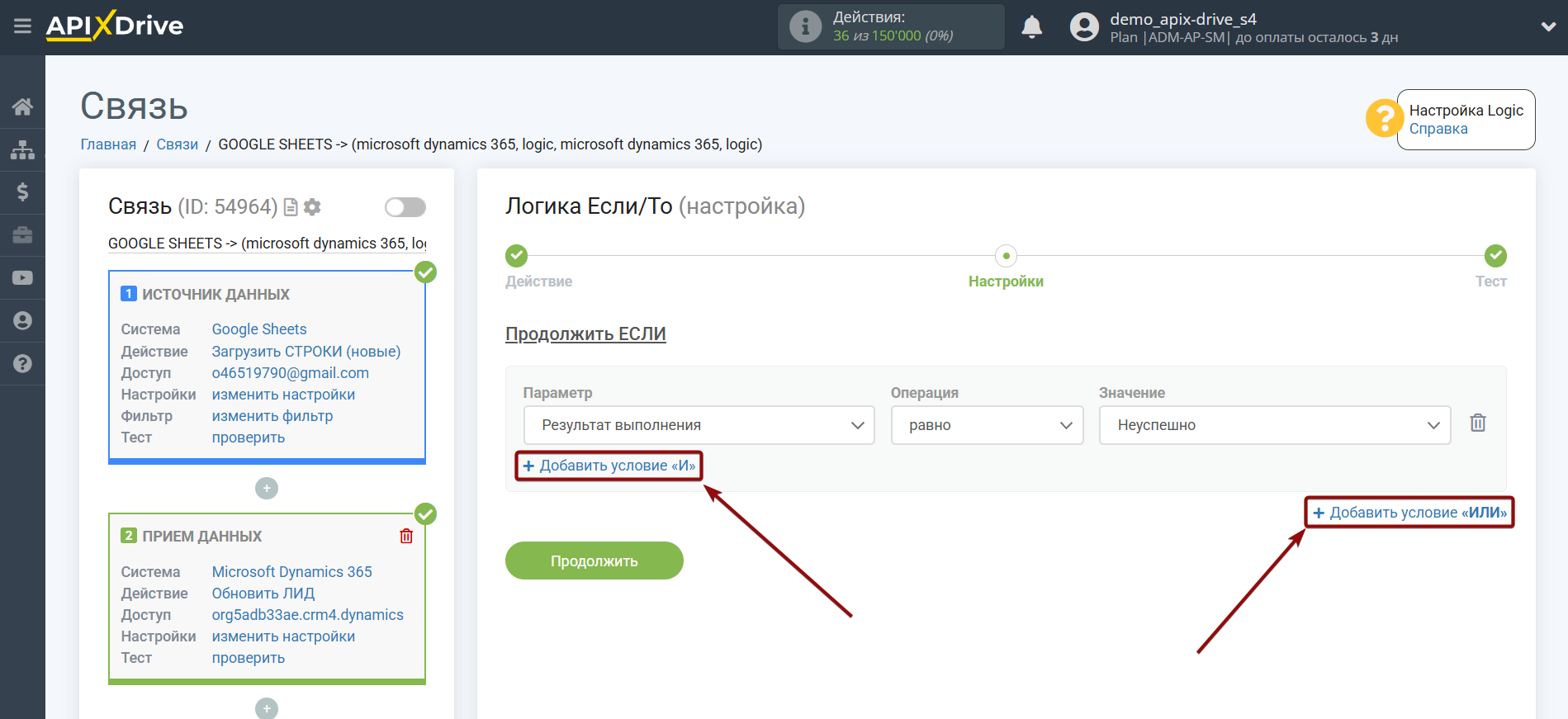Open the YouTube video sidebar icon
Screen dimensions: 1568x719
22,278
